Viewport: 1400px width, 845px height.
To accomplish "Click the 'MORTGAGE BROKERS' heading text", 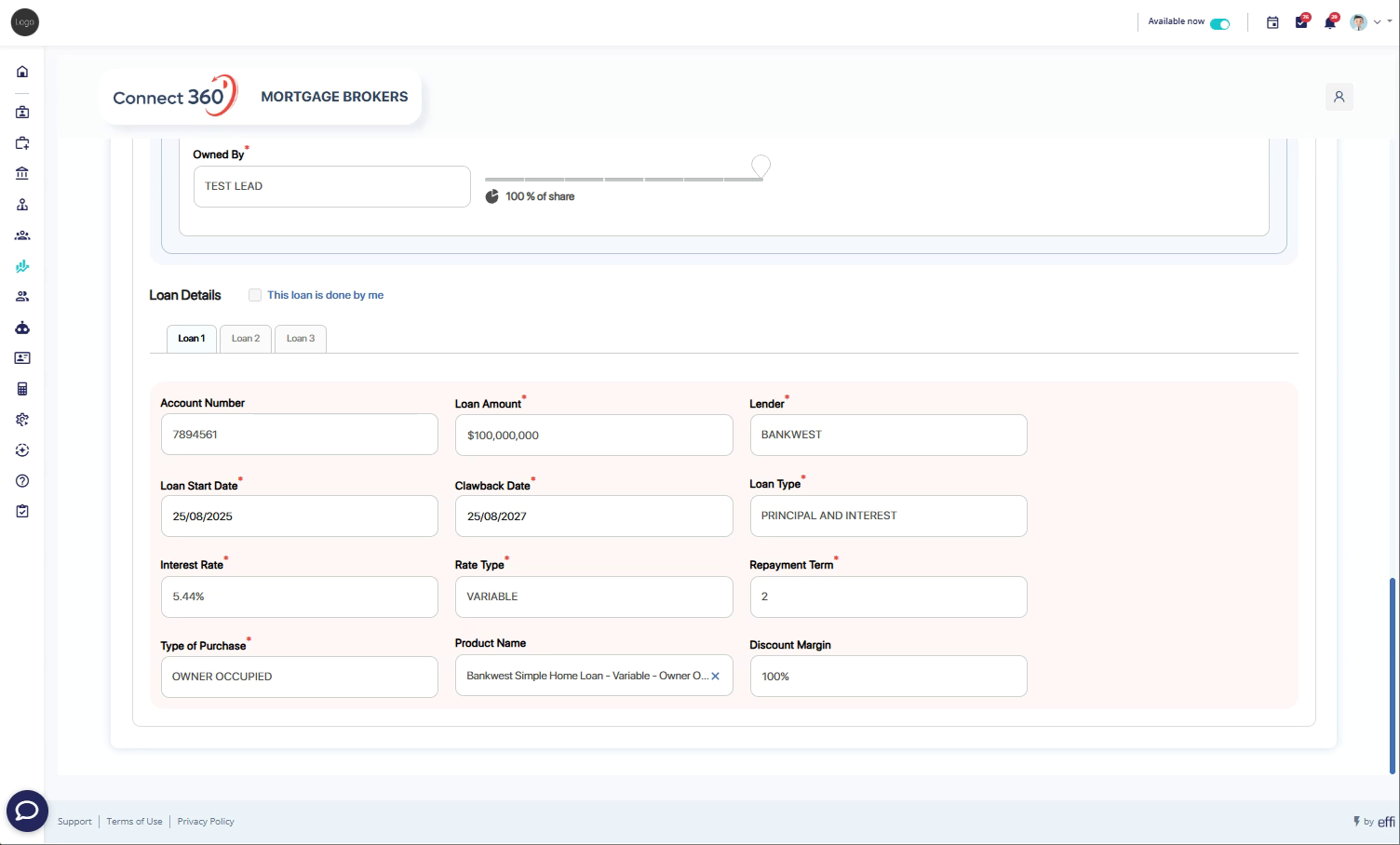I will [x=334, y=97].
